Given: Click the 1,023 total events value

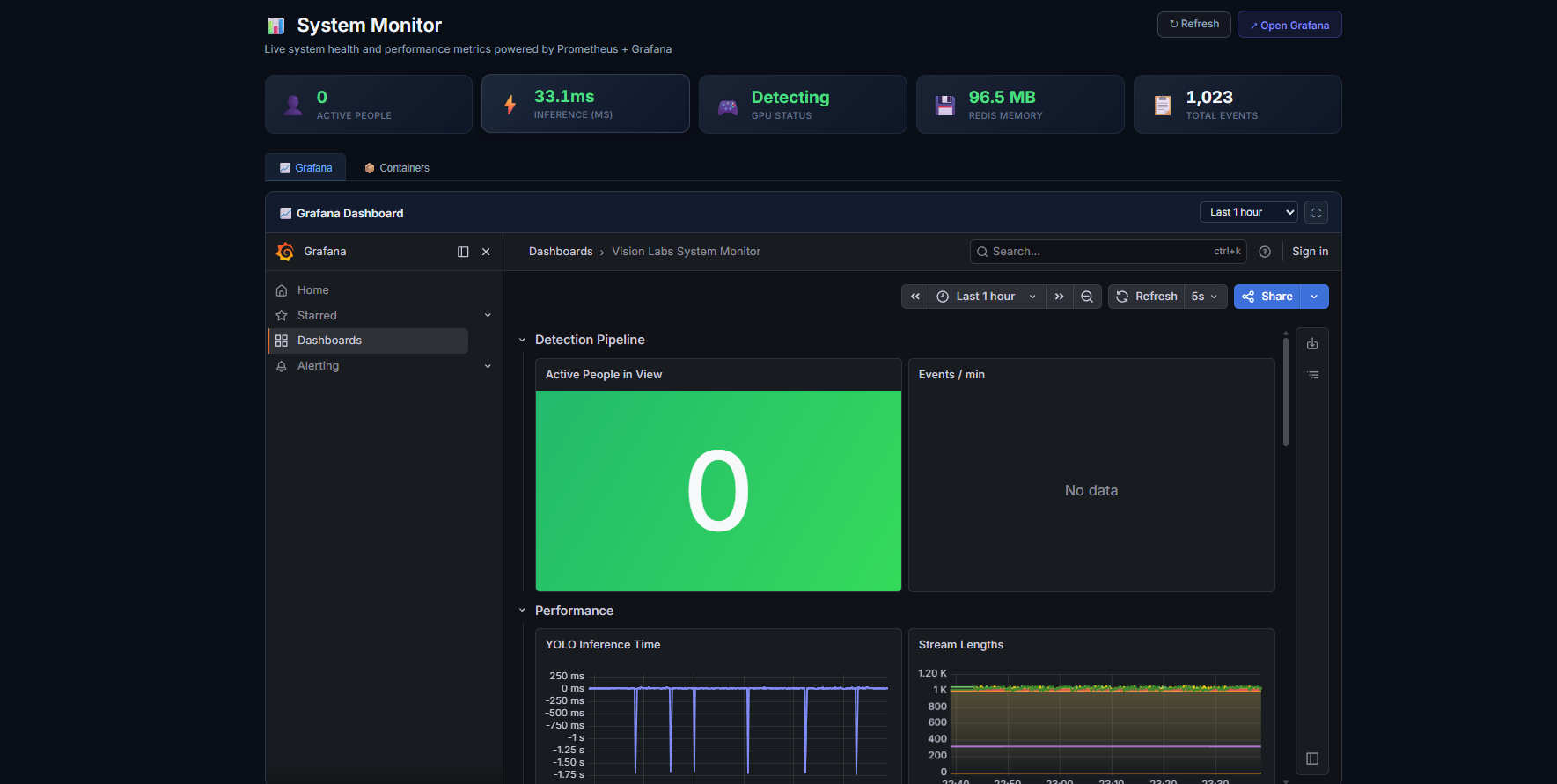Looking at the screenshot, I should coord(1209,97).
